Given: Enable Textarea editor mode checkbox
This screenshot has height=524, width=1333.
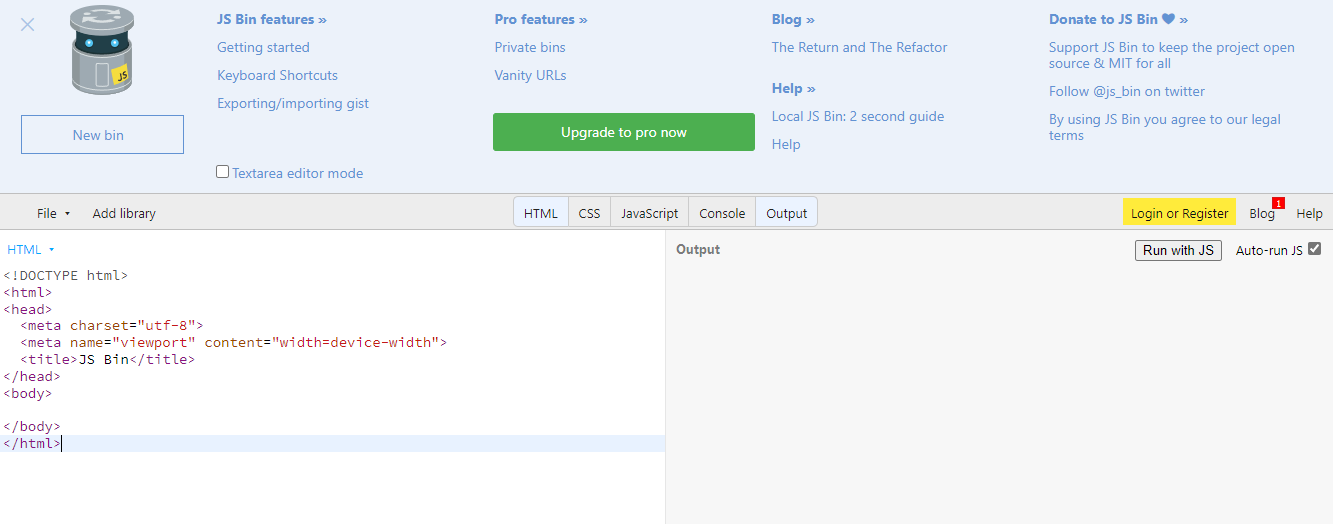Looking at the screenshot, I should click(223, 172).
